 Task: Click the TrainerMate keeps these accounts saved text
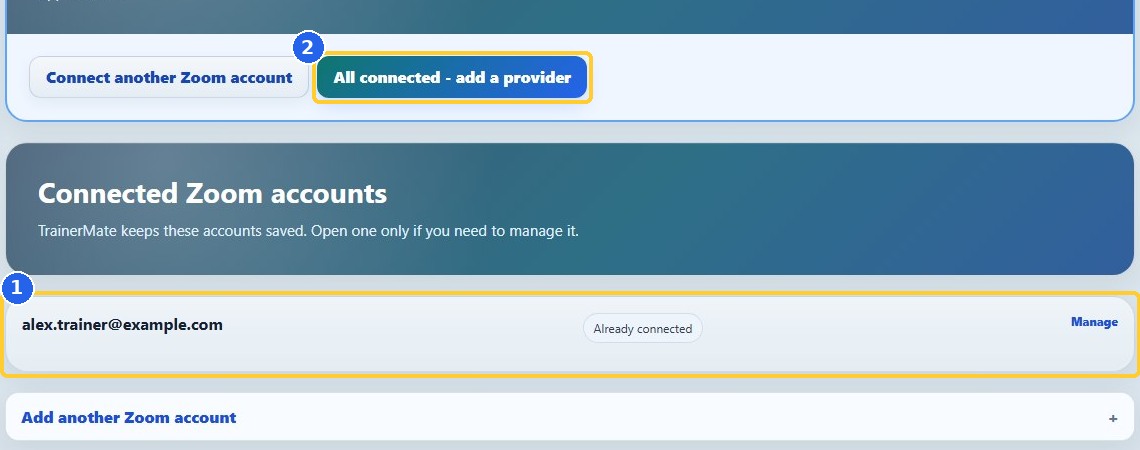(x=308, y=232)
